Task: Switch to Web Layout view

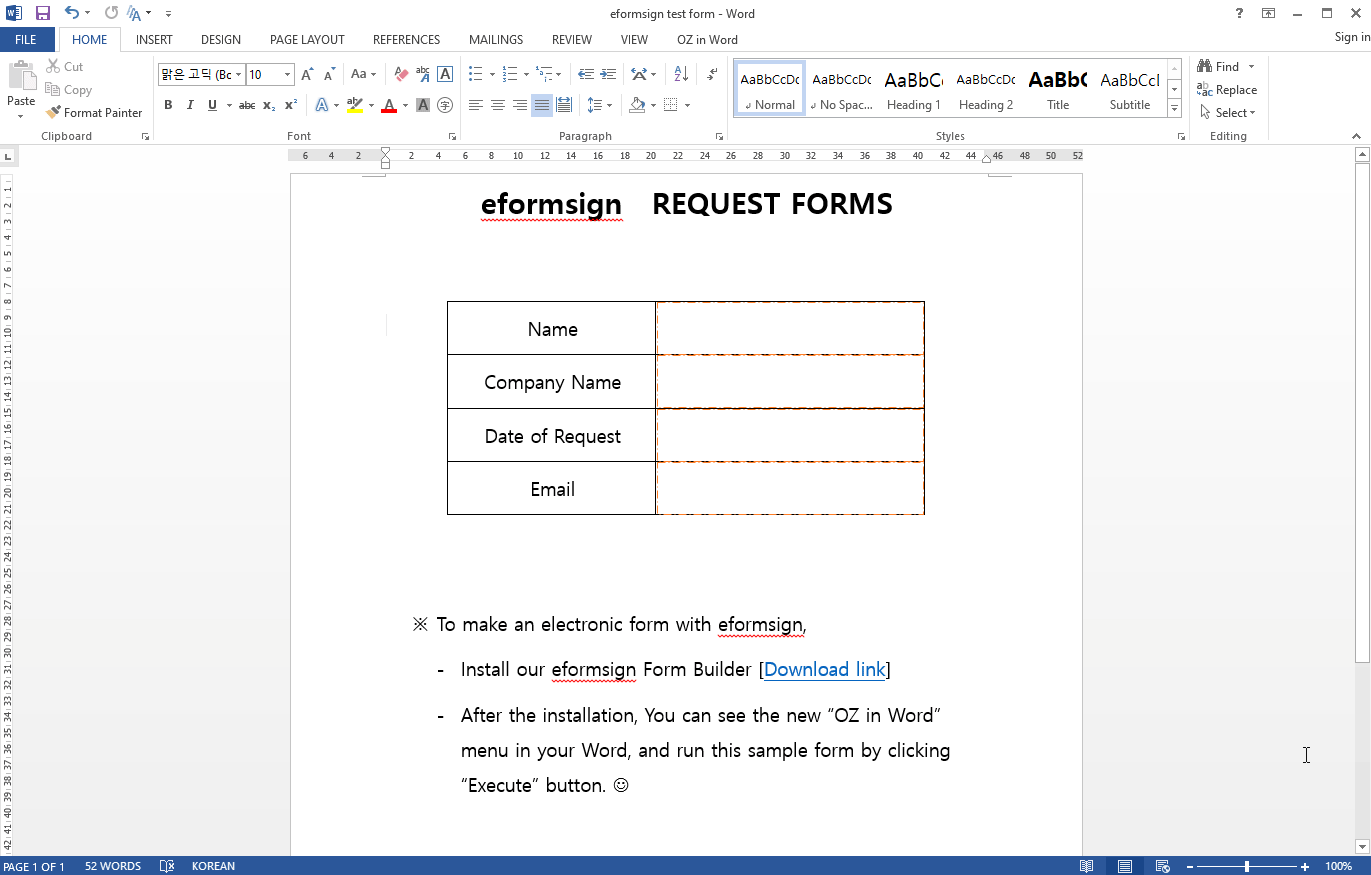Action: pos(1163,866)
